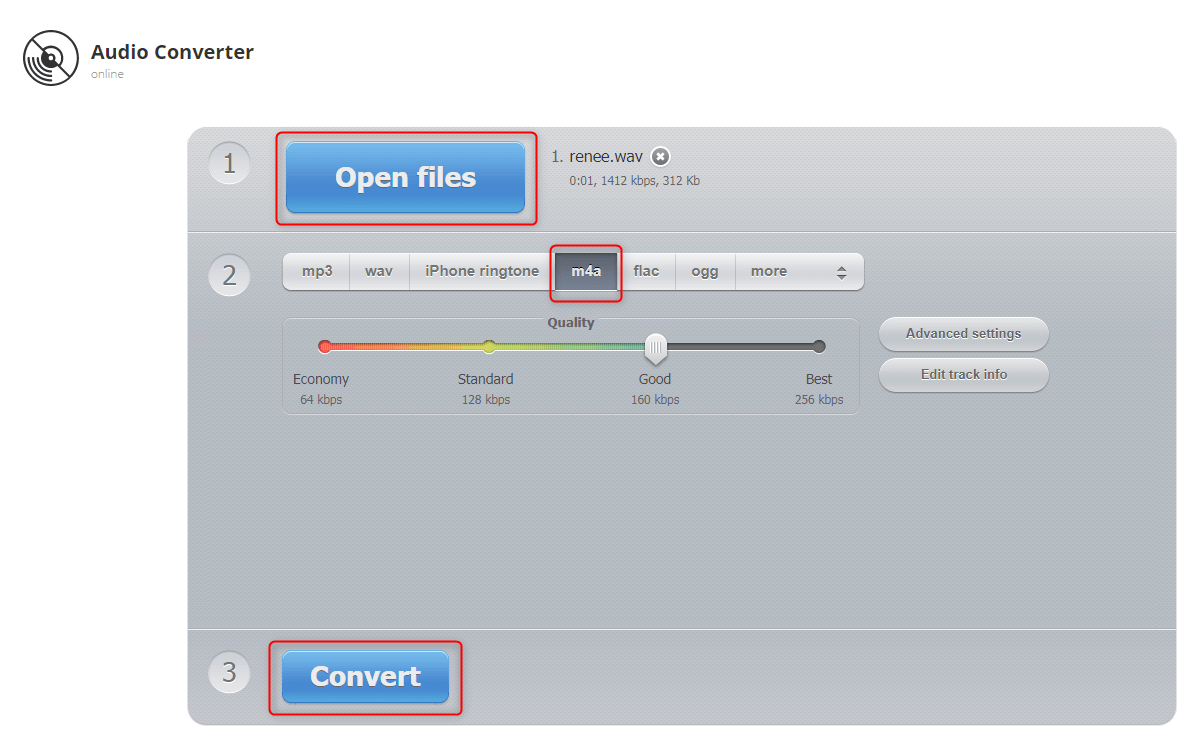
Task: Switch to the flac format tab
Action: [x=646, y=272]
